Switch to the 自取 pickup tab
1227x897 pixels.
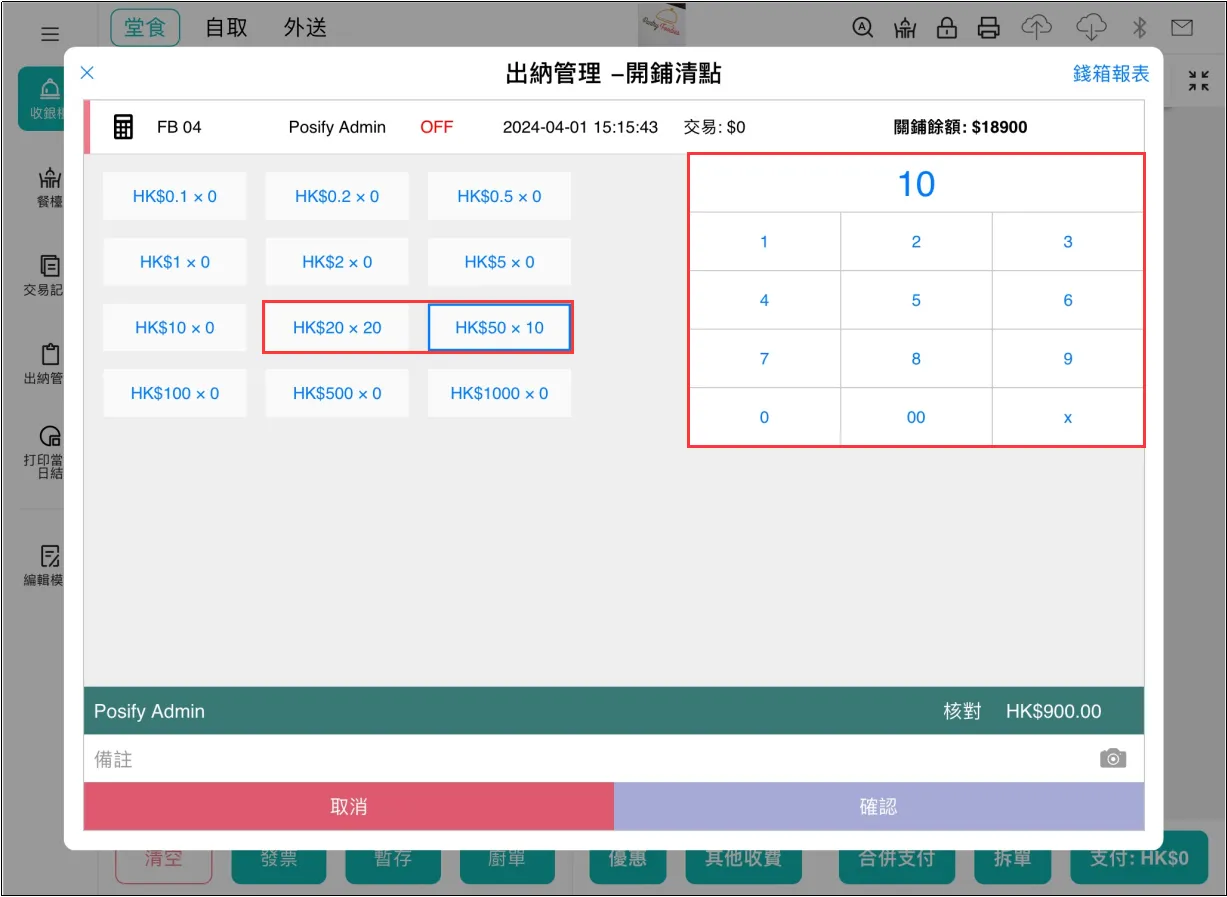tap(226, 28)
